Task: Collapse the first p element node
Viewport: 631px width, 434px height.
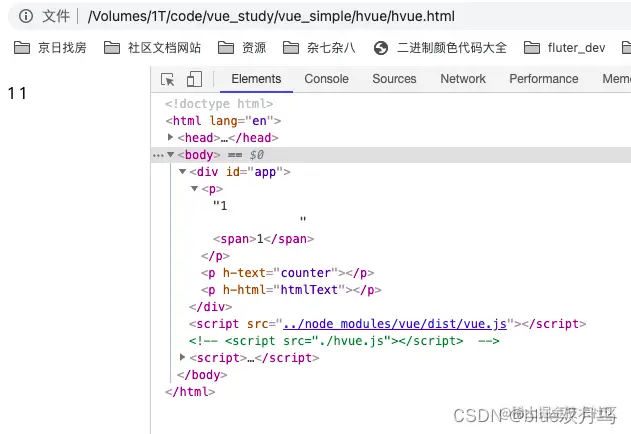Action: [194, 188]
